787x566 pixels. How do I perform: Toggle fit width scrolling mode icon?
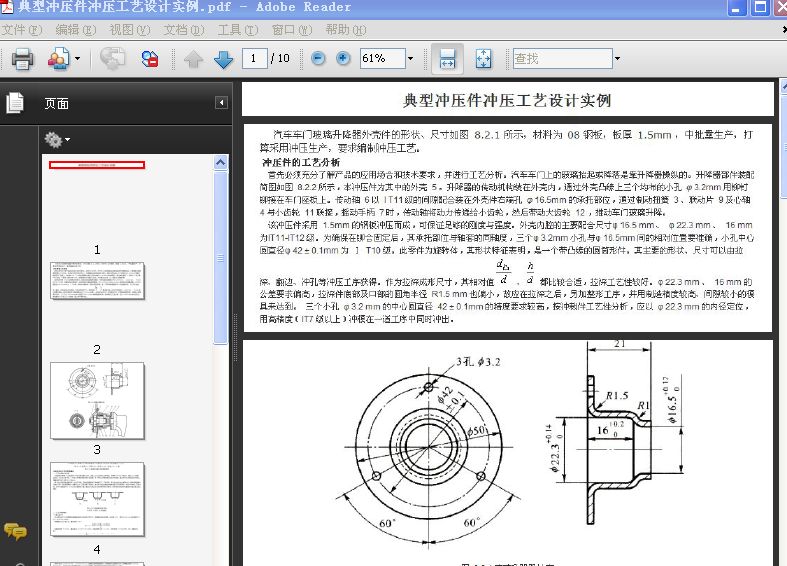pyautogui.click(x=447, y=59)
